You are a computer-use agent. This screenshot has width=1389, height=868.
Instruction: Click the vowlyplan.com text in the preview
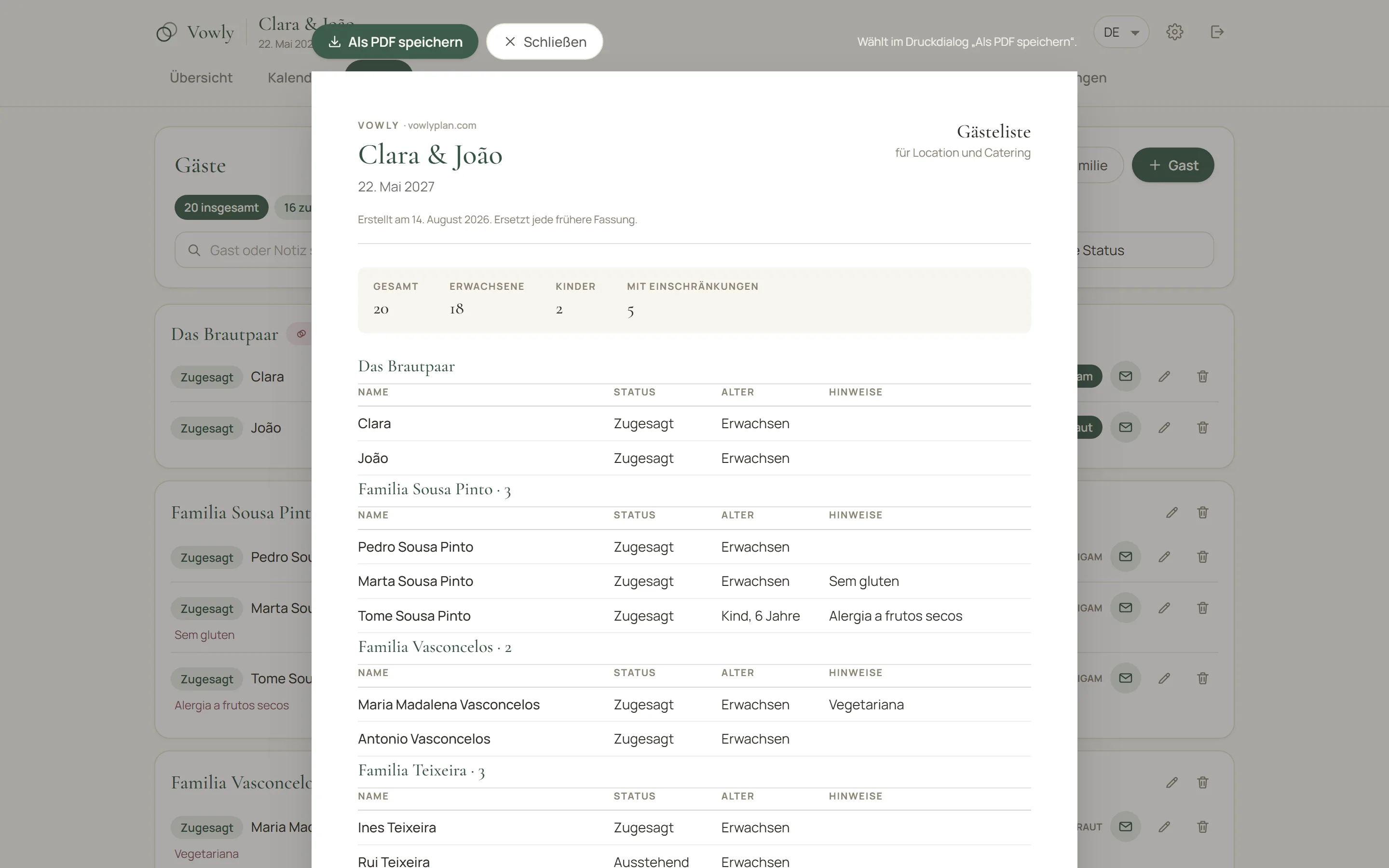tap(442, 125)
